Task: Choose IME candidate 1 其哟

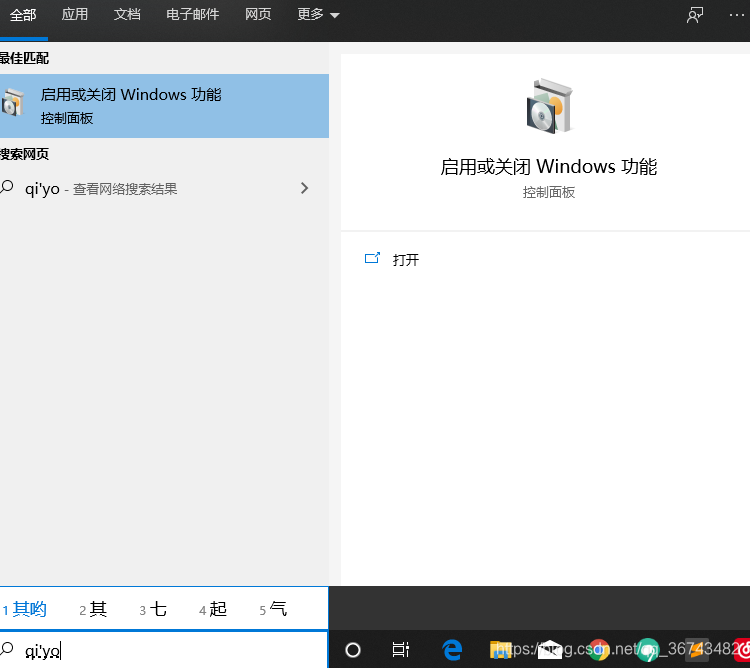Action: point(25,609)
